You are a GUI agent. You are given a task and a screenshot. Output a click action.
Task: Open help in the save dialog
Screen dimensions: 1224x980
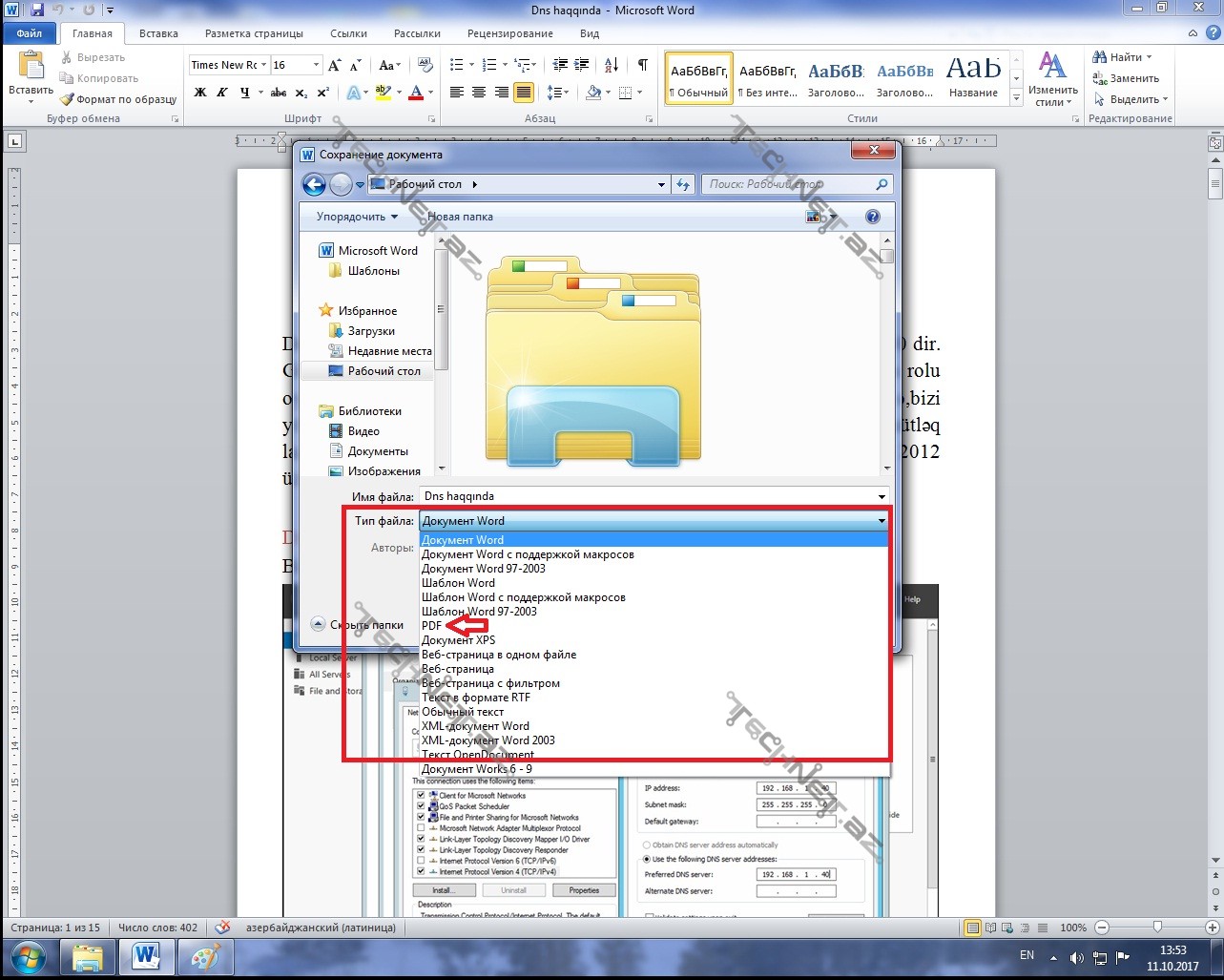pyautogui.click(x=872, y=217)
